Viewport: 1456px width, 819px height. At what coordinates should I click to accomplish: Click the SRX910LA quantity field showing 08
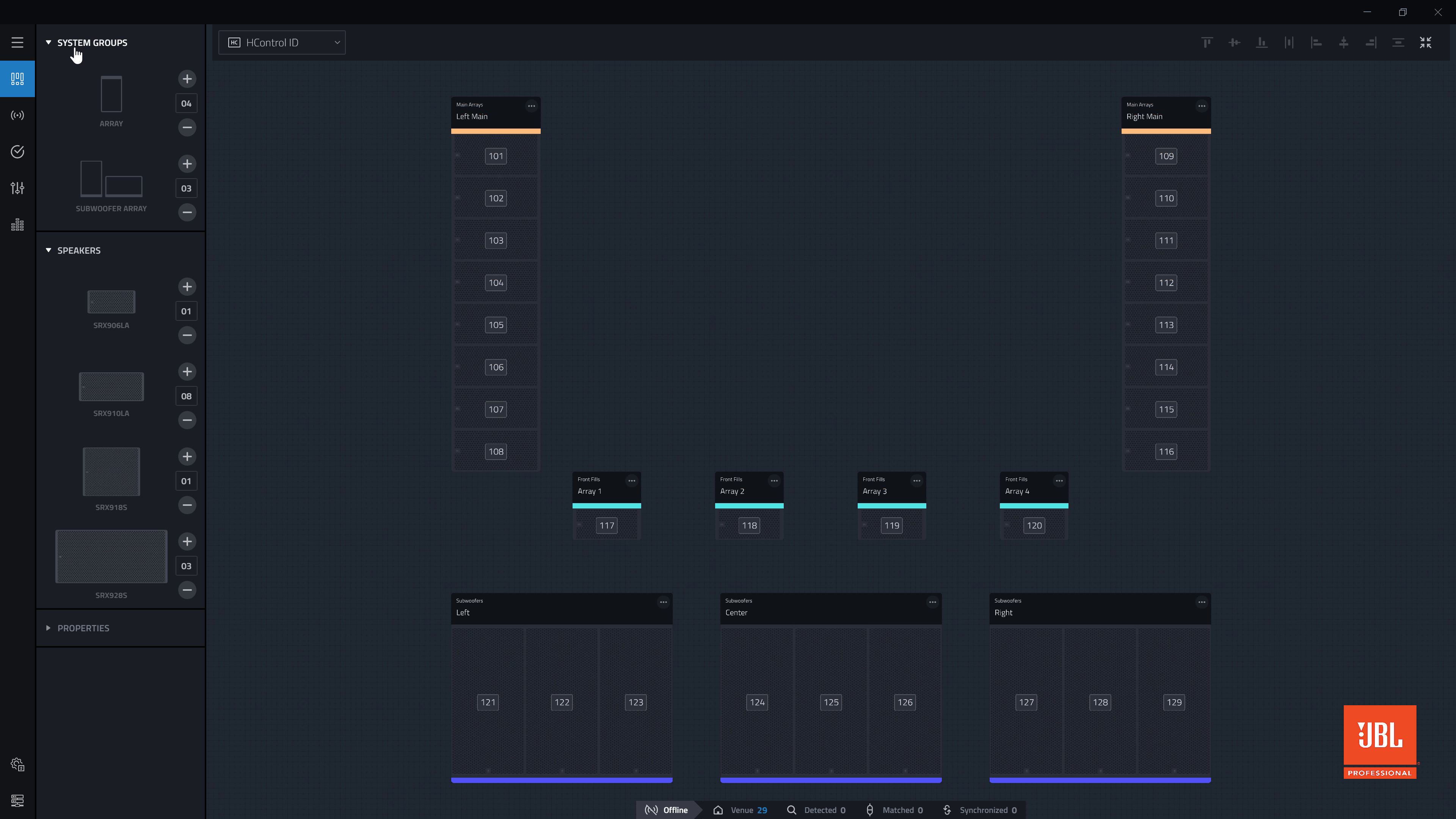(187, 396)
